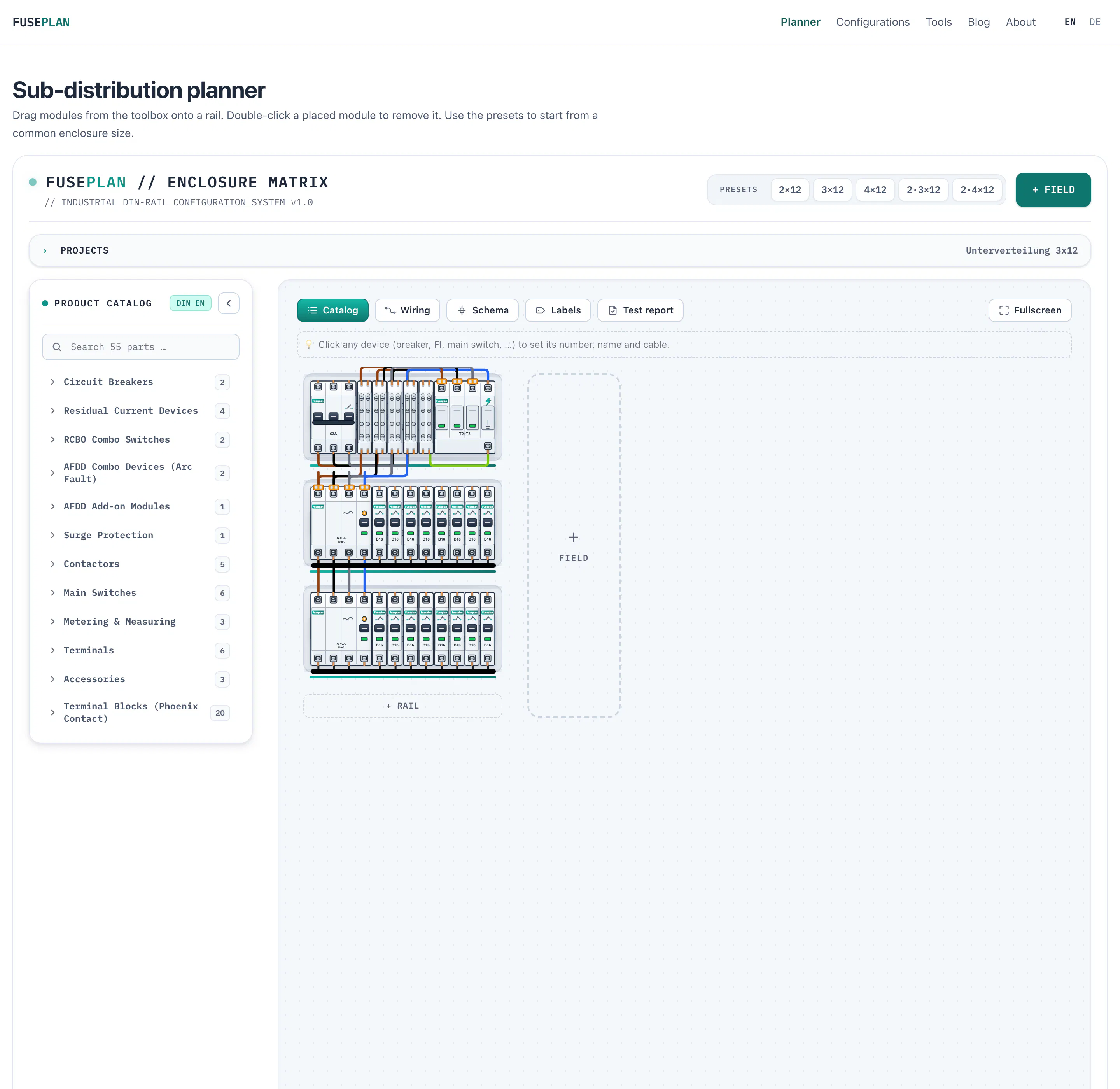Expand the Main Switches category
The width and height of the screenshot is (1120, 1089).
point(141,593)
